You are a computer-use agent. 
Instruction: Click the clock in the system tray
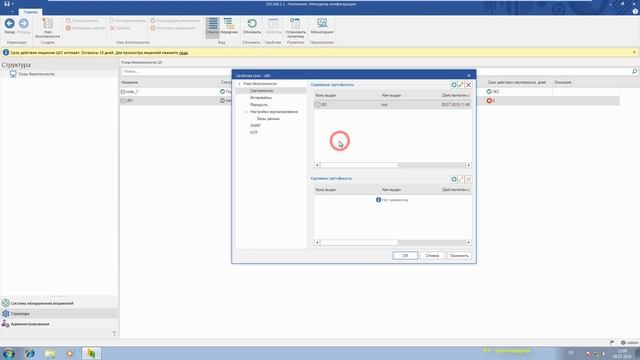tap(622, 353)
